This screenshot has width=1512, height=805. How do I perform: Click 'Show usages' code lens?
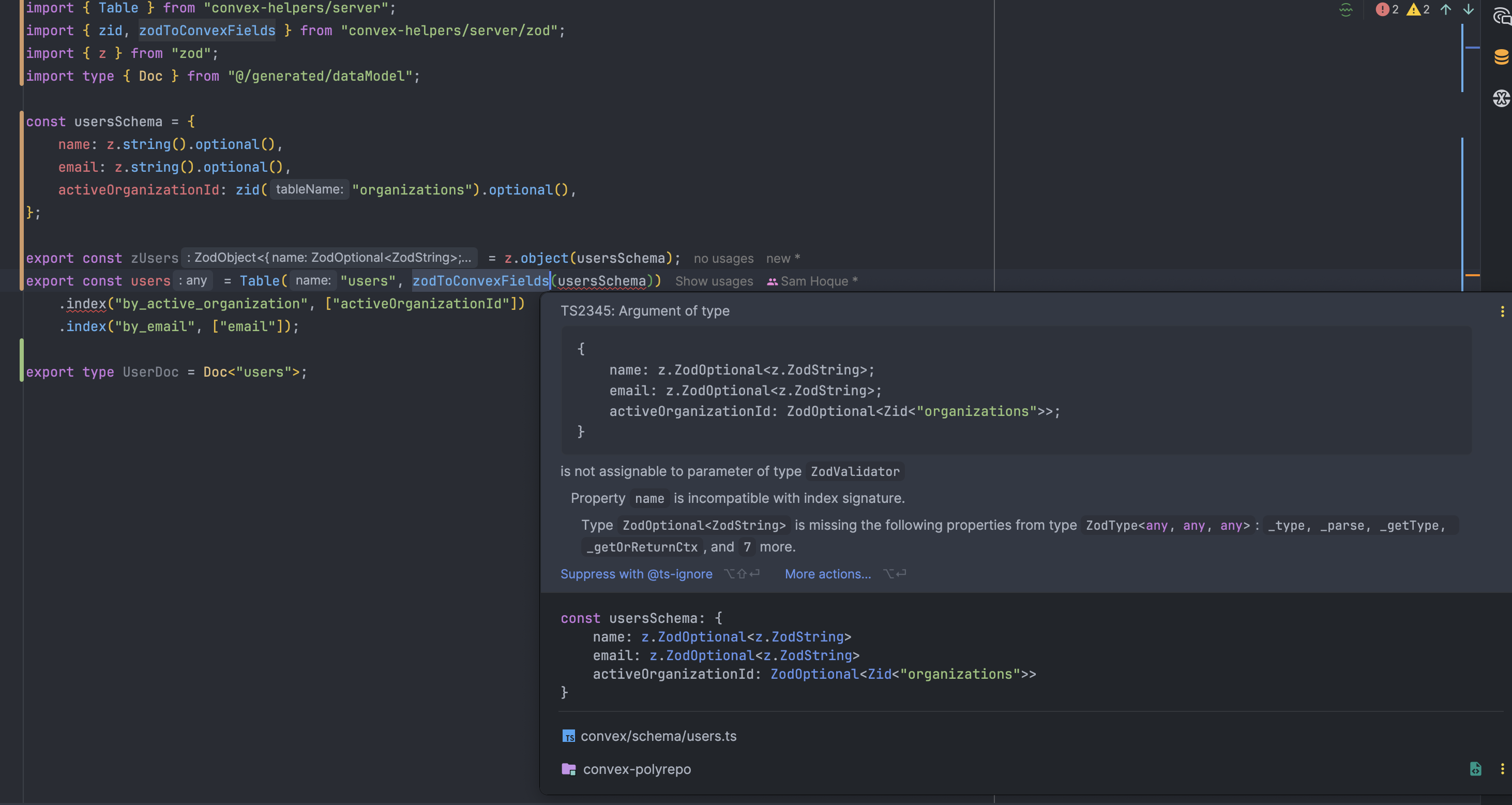pos(714,281)
